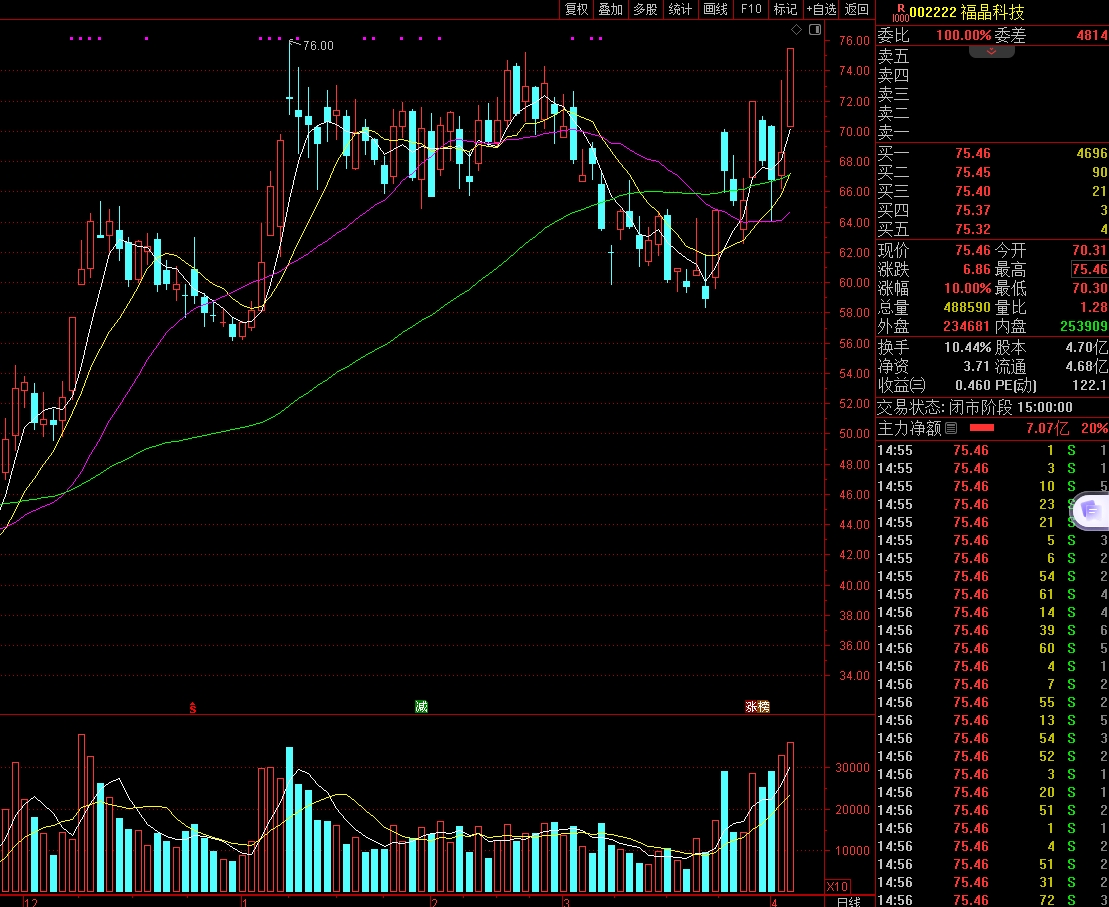Open the 多股 multi-stock view
Viewport: 1109px width, 907px height.
[645, 10]
